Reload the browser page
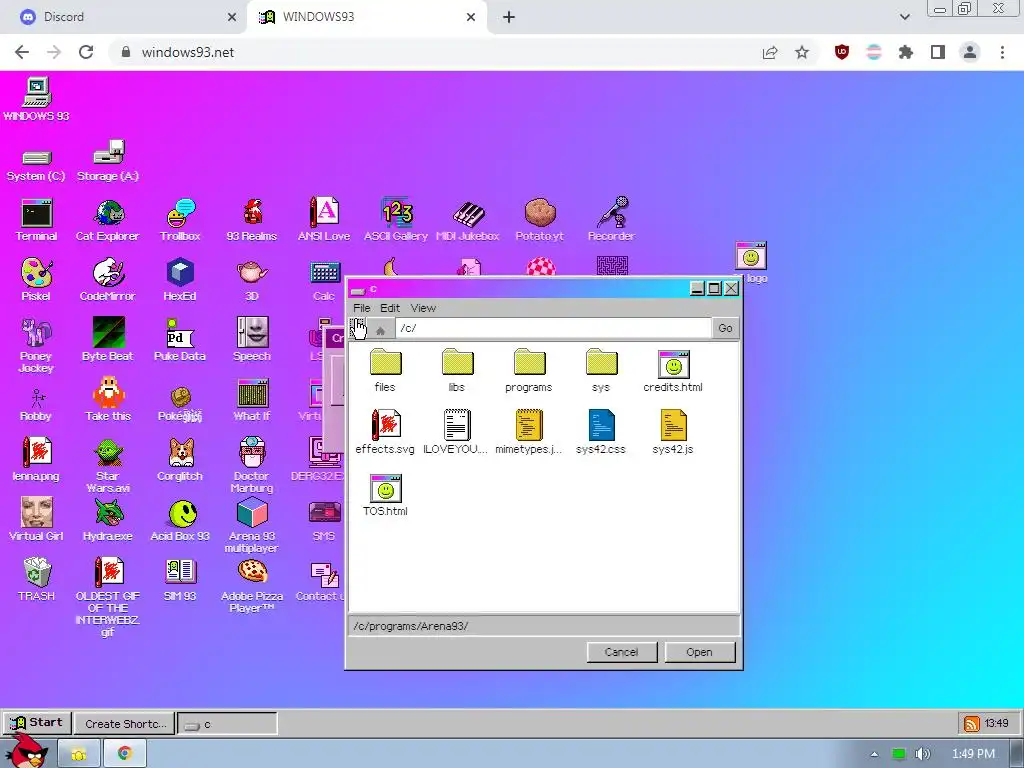 [86, 52]
